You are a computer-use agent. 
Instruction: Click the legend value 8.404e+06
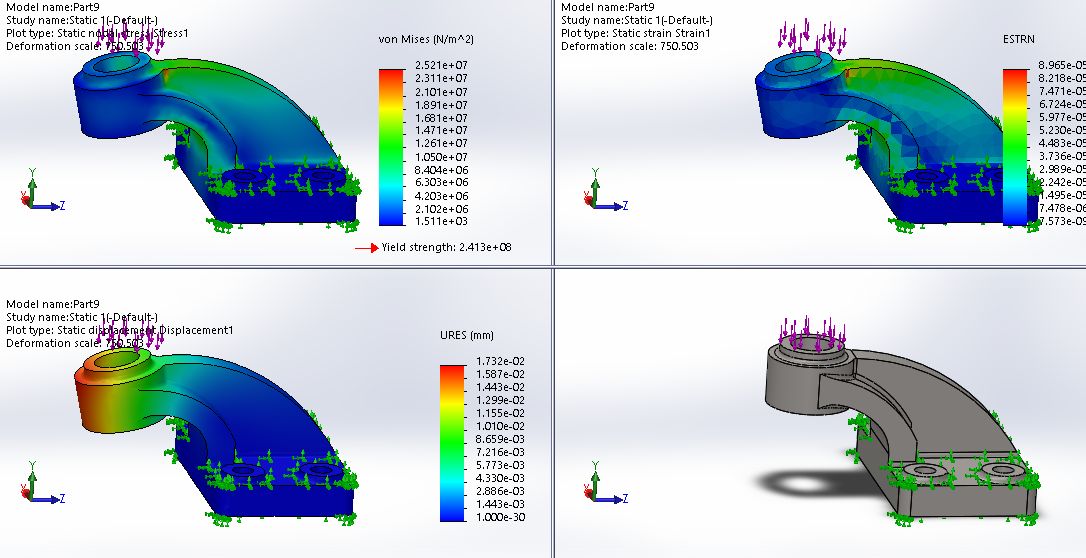click(x=441, y=170)
